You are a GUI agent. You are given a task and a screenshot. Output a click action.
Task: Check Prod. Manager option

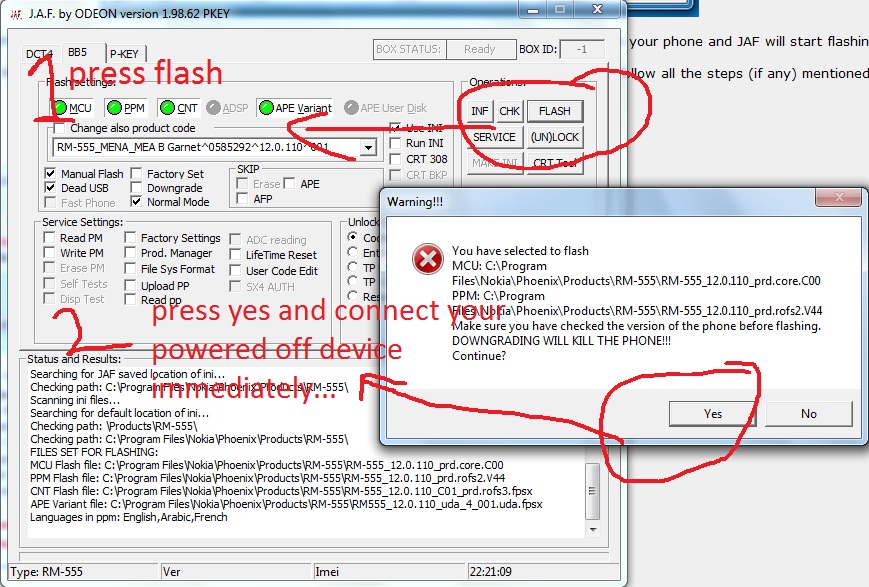point(130,253)
